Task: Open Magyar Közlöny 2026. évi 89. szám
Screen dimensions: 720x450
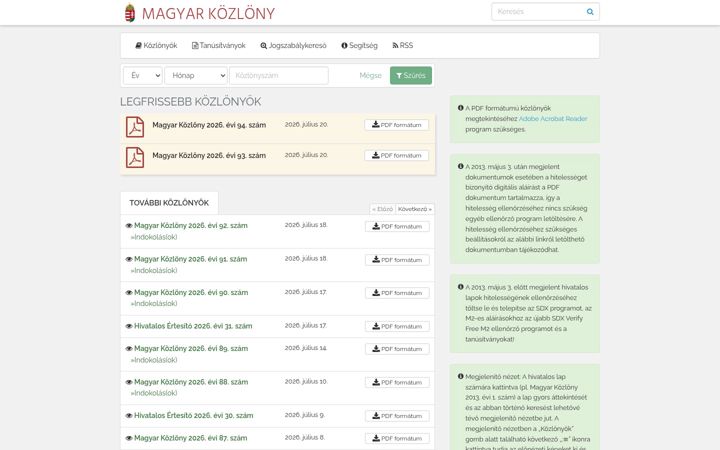Action: [x=191, y=349]
